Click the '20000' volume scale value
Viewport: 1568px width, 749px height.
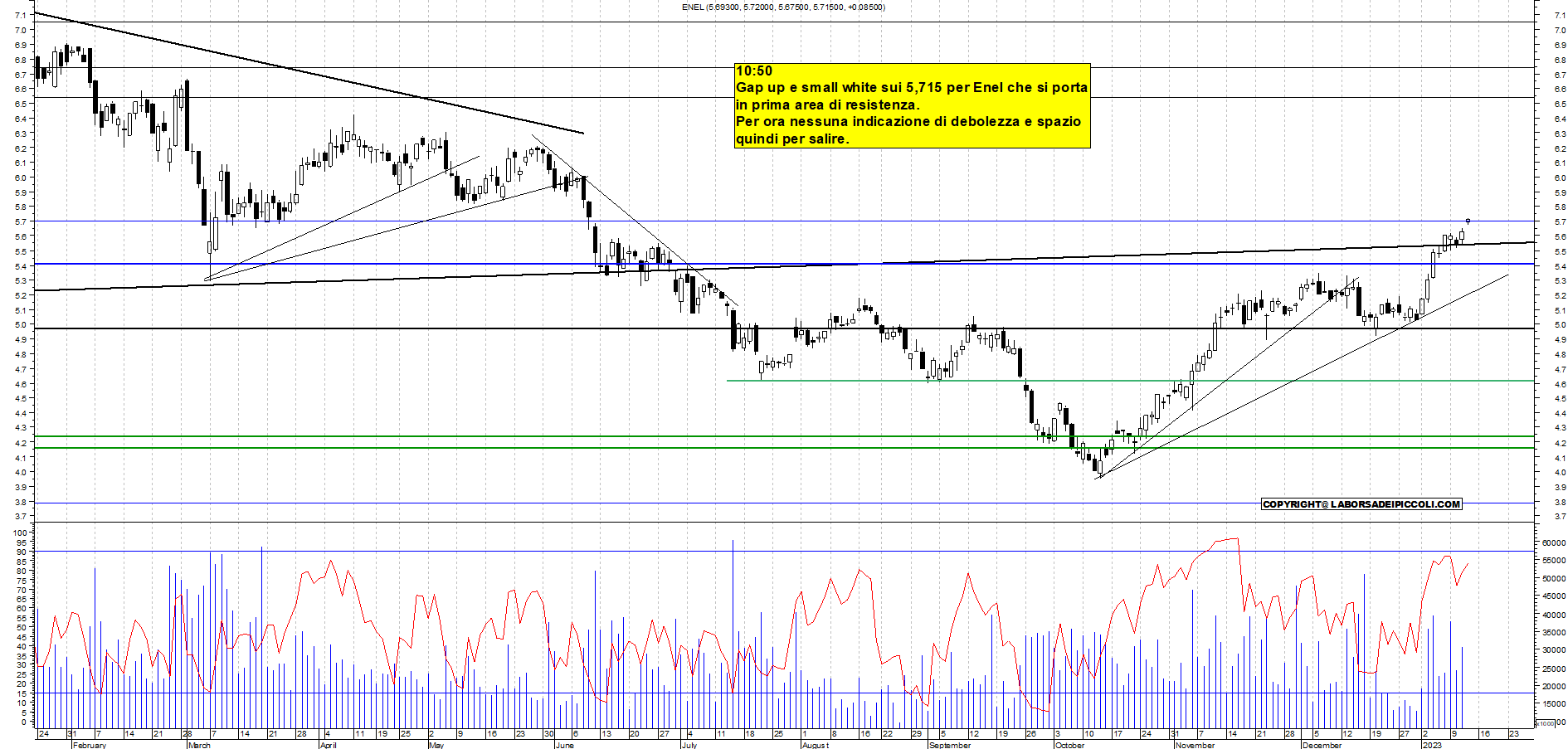(1554, 687)
